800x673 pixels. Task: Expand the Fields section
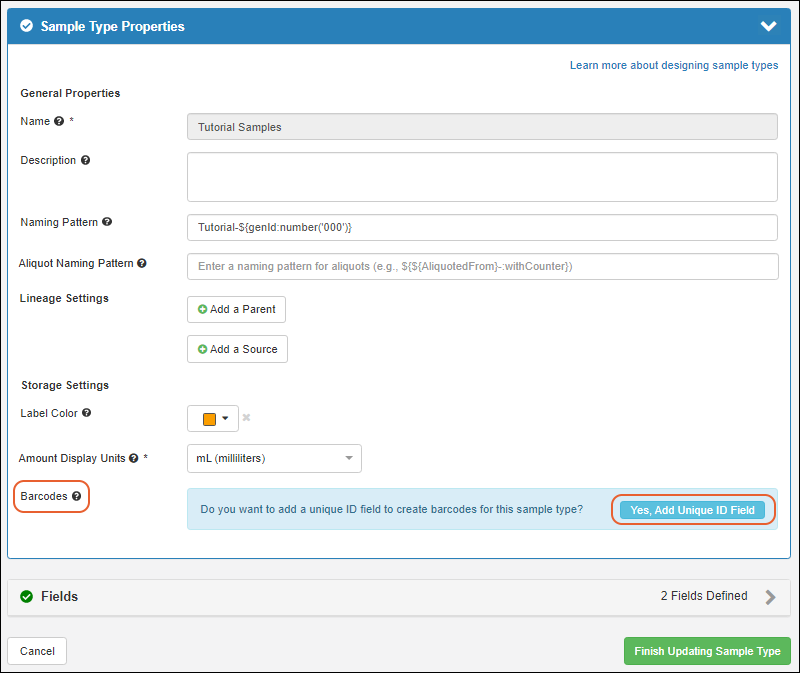tap(770, 597)
